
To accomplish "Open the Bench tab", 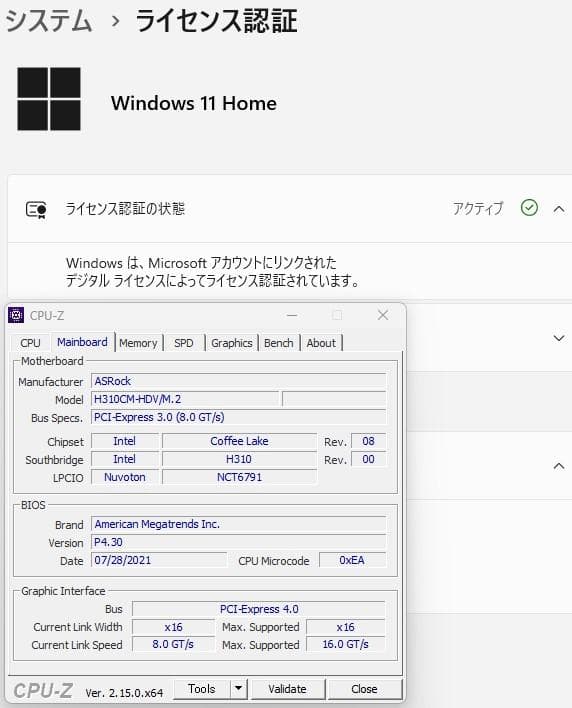I will click(x=279, y=343).
